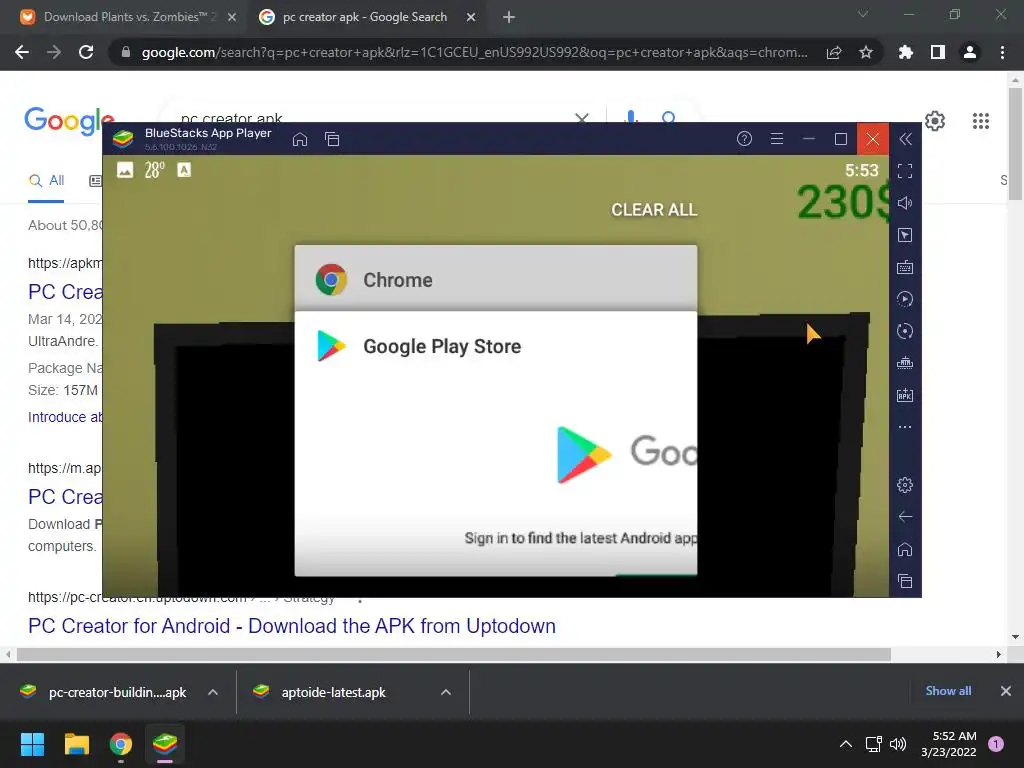This screenshot has width=1024, height=768.
Task: Click the Chrome address bar URL
Action: point(474,52)
